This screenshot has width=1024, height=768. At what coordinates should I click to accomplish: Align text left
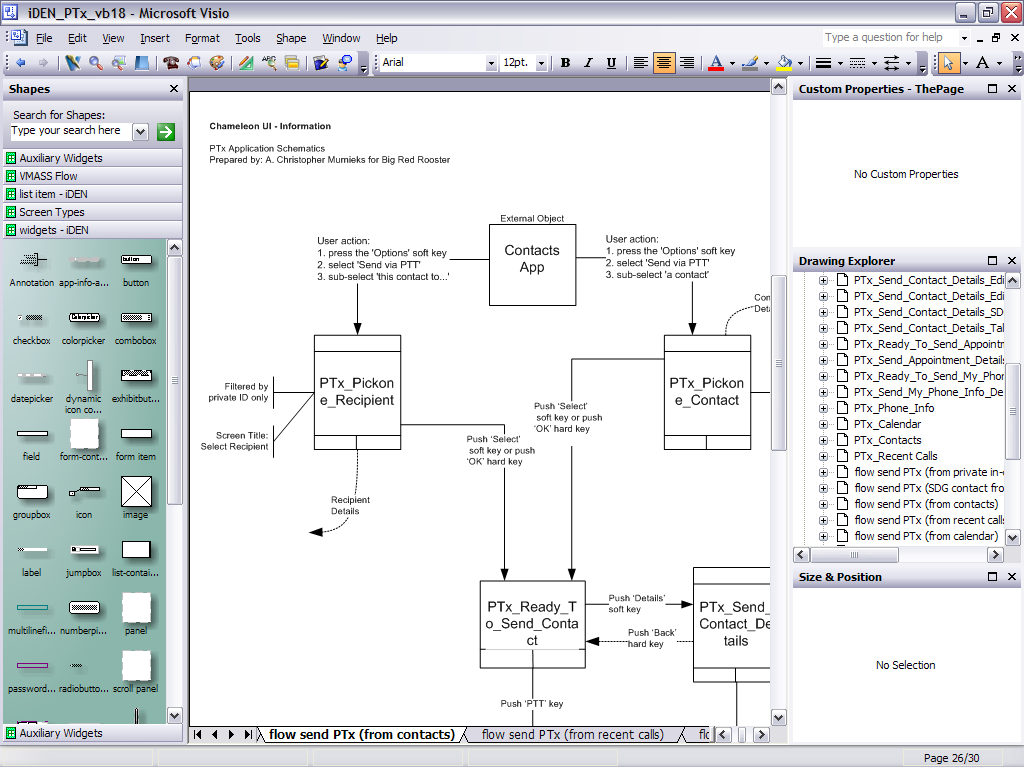click(x=641, y=63)
